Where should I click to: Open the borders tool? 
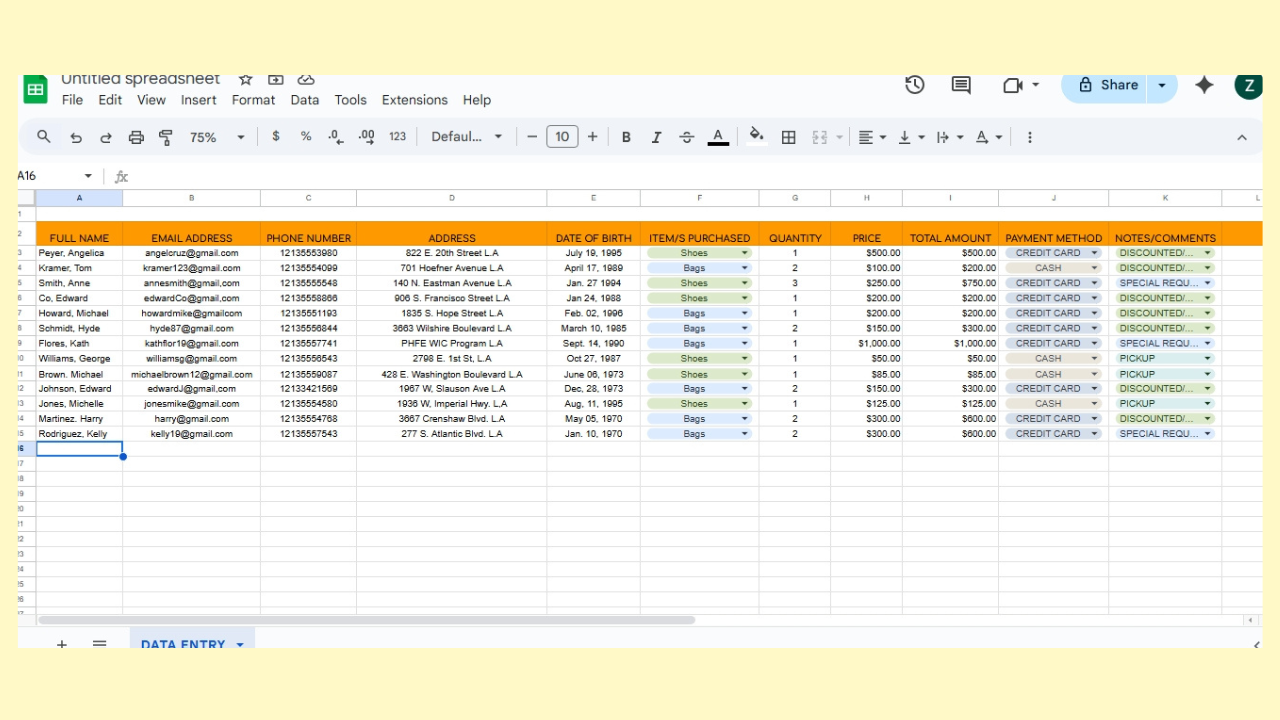click(788, 137)
